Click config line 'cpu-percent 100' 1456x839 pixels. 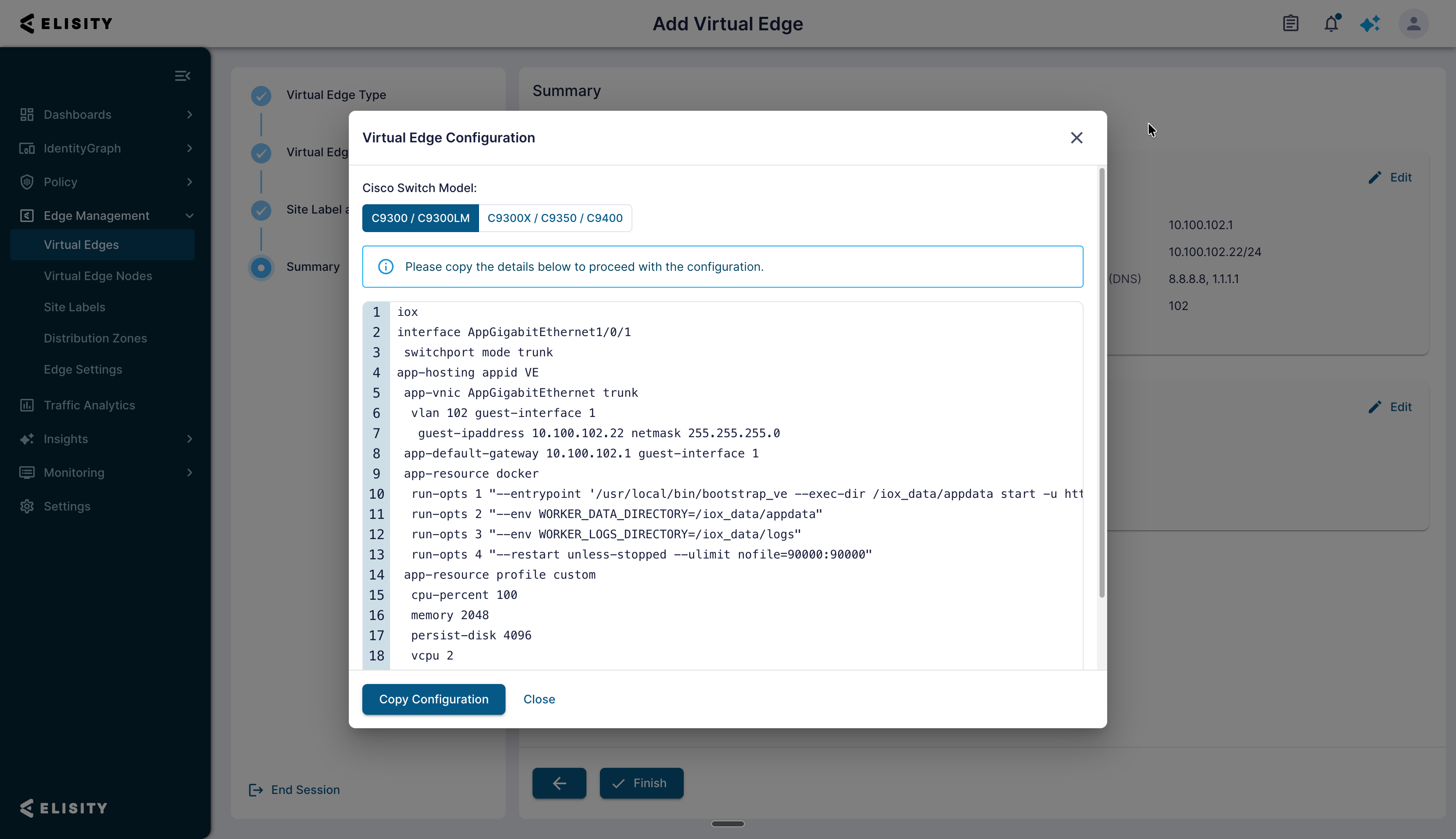pos(464,595)
